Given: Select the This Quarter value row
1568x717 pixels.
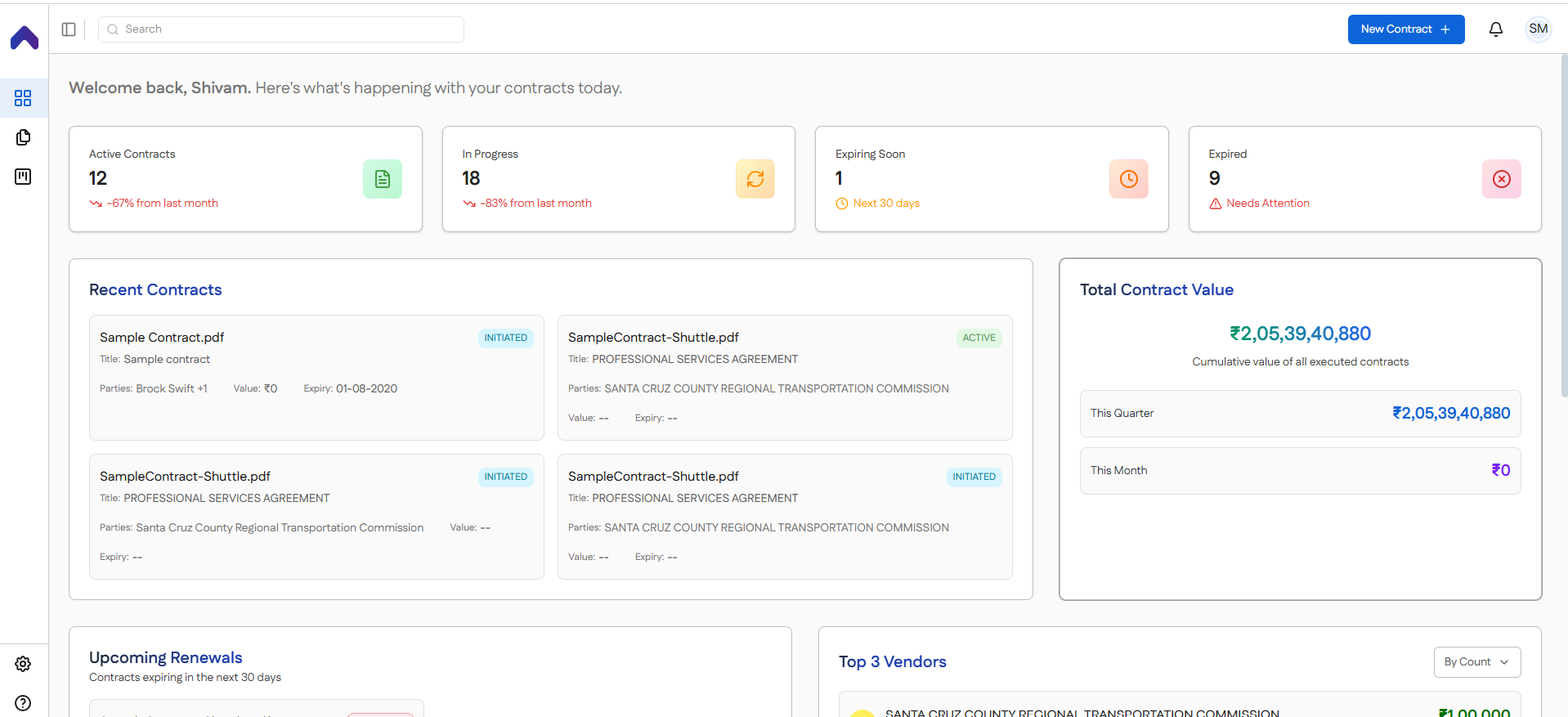Looking at the screenshot, I should point(1300,414).
